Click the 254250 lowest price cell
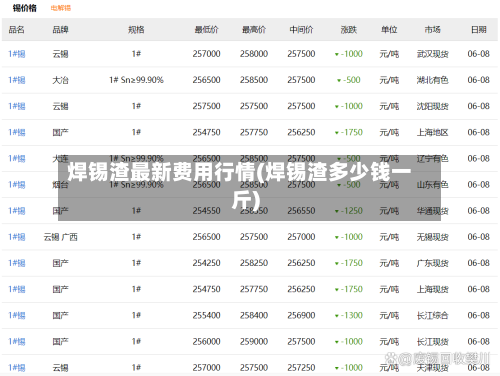 pos(206,263)
